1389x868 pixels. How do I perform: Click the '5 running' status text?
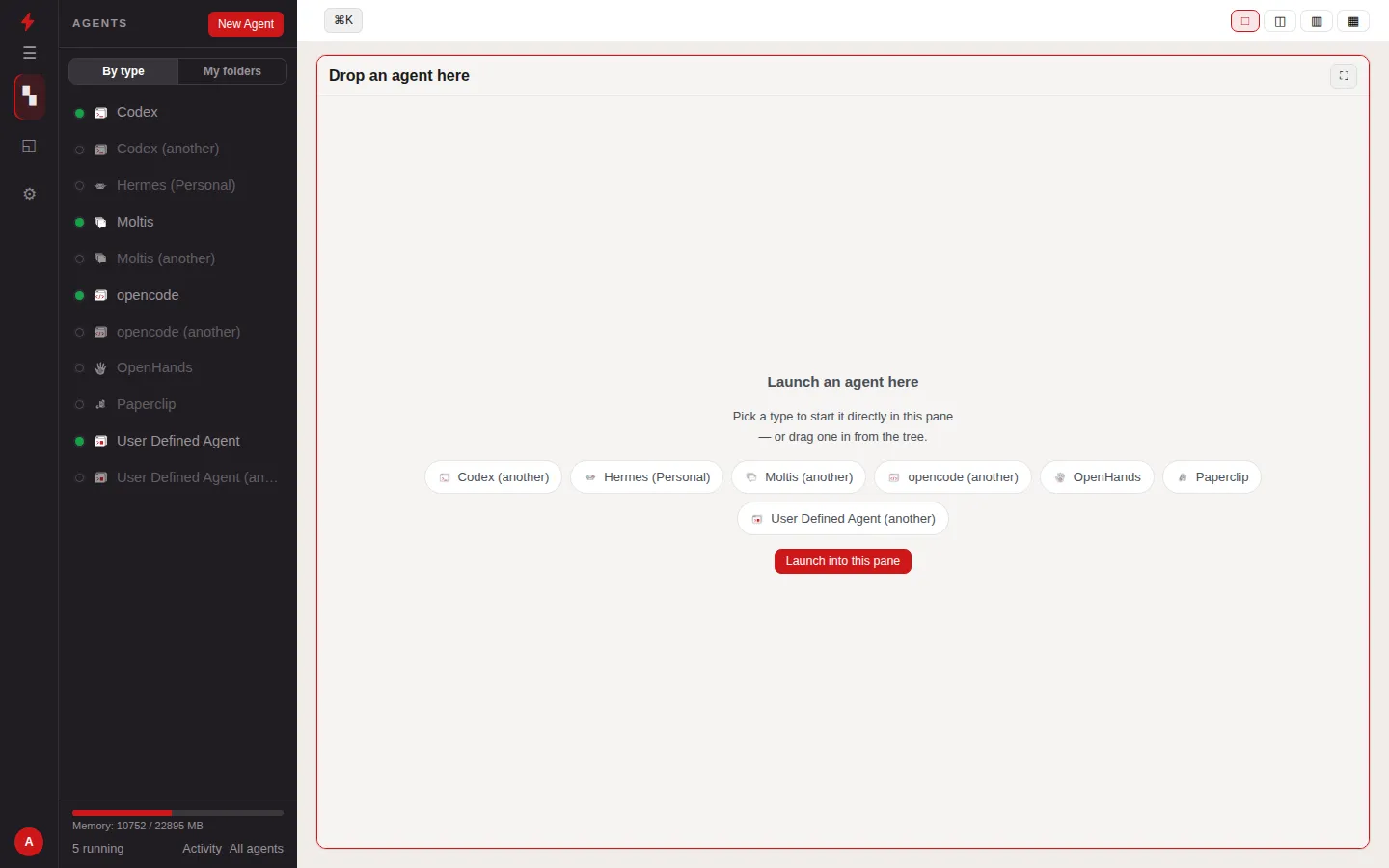click(98, 849)
